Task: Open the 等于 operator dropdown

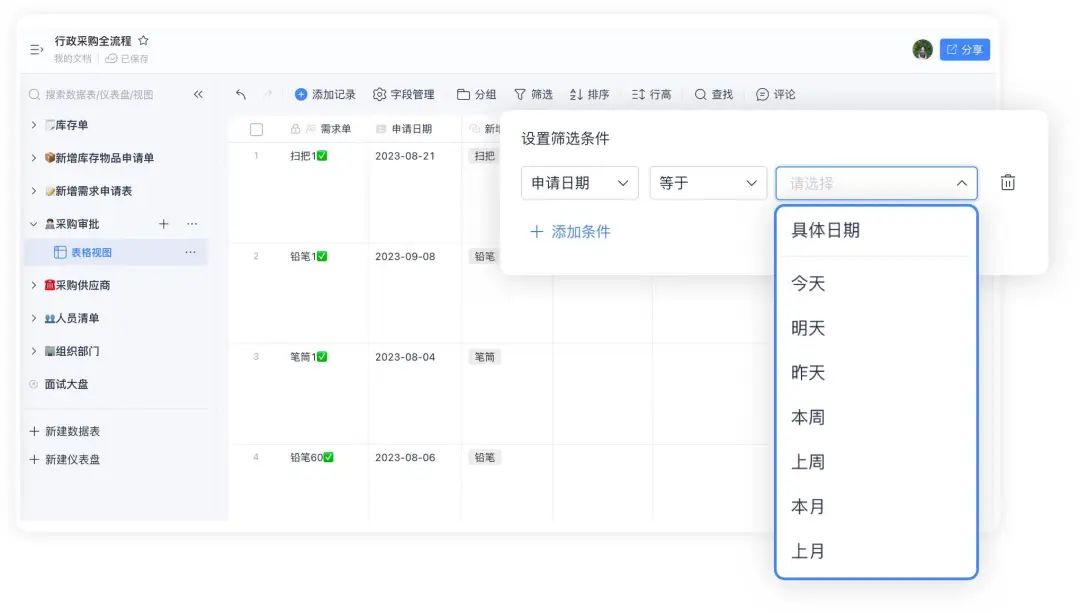Action: pos(708,183)
